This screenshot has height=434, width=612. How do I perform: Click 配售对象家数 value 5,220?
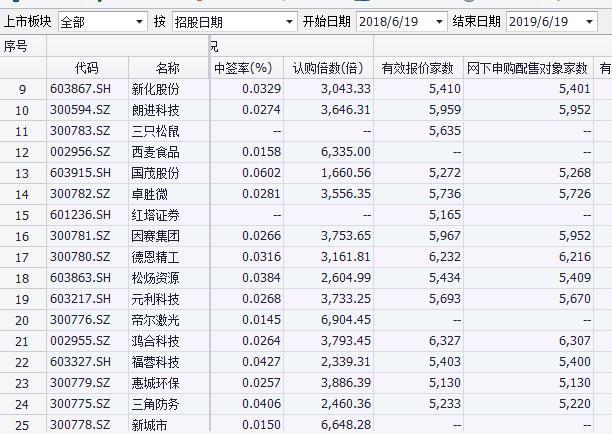pyautogui.click(x=575, y=404)
